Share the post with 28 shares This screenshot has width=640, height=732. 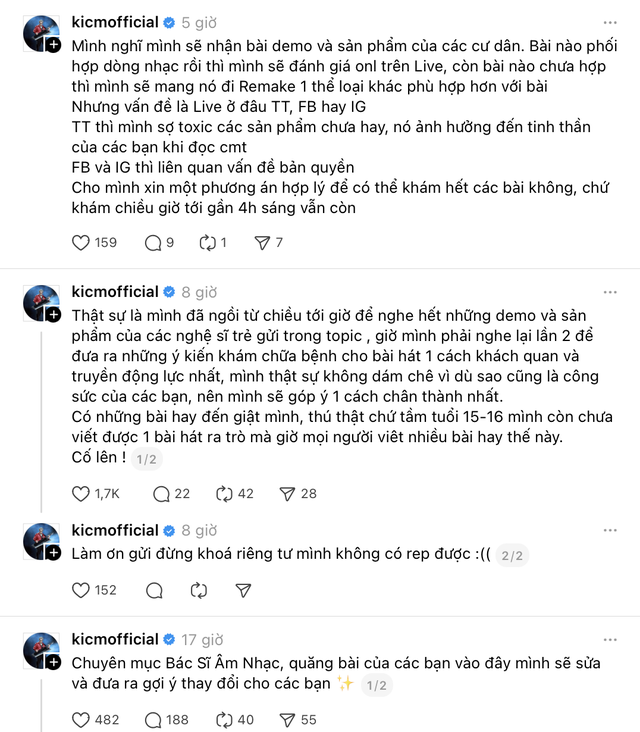tap(287, 493)
